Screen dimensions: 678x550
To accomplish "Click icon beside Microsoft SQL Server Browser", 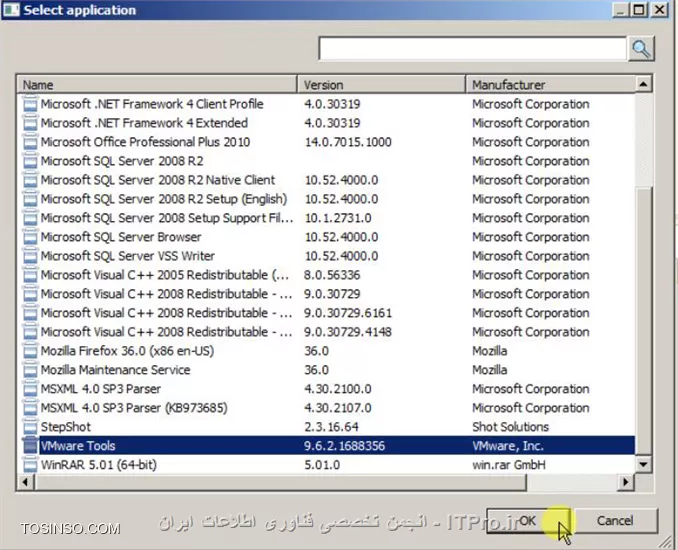I will 30,237.
